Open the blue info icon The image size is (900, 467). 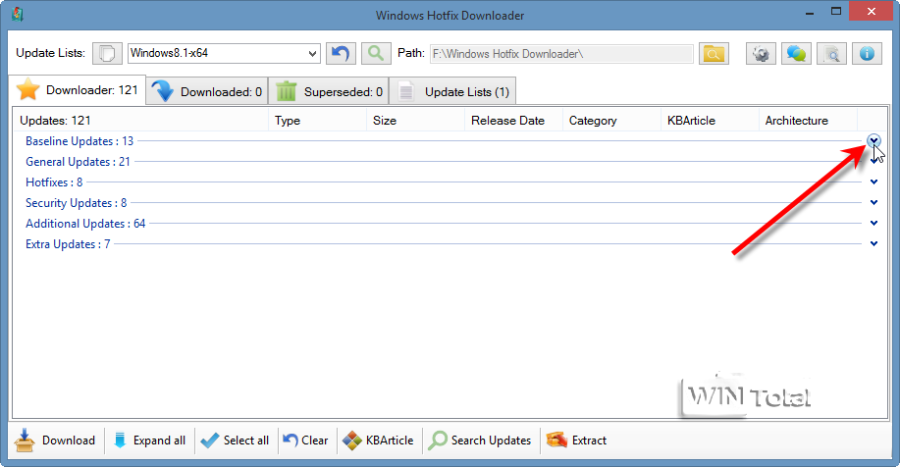pos(867,53)
